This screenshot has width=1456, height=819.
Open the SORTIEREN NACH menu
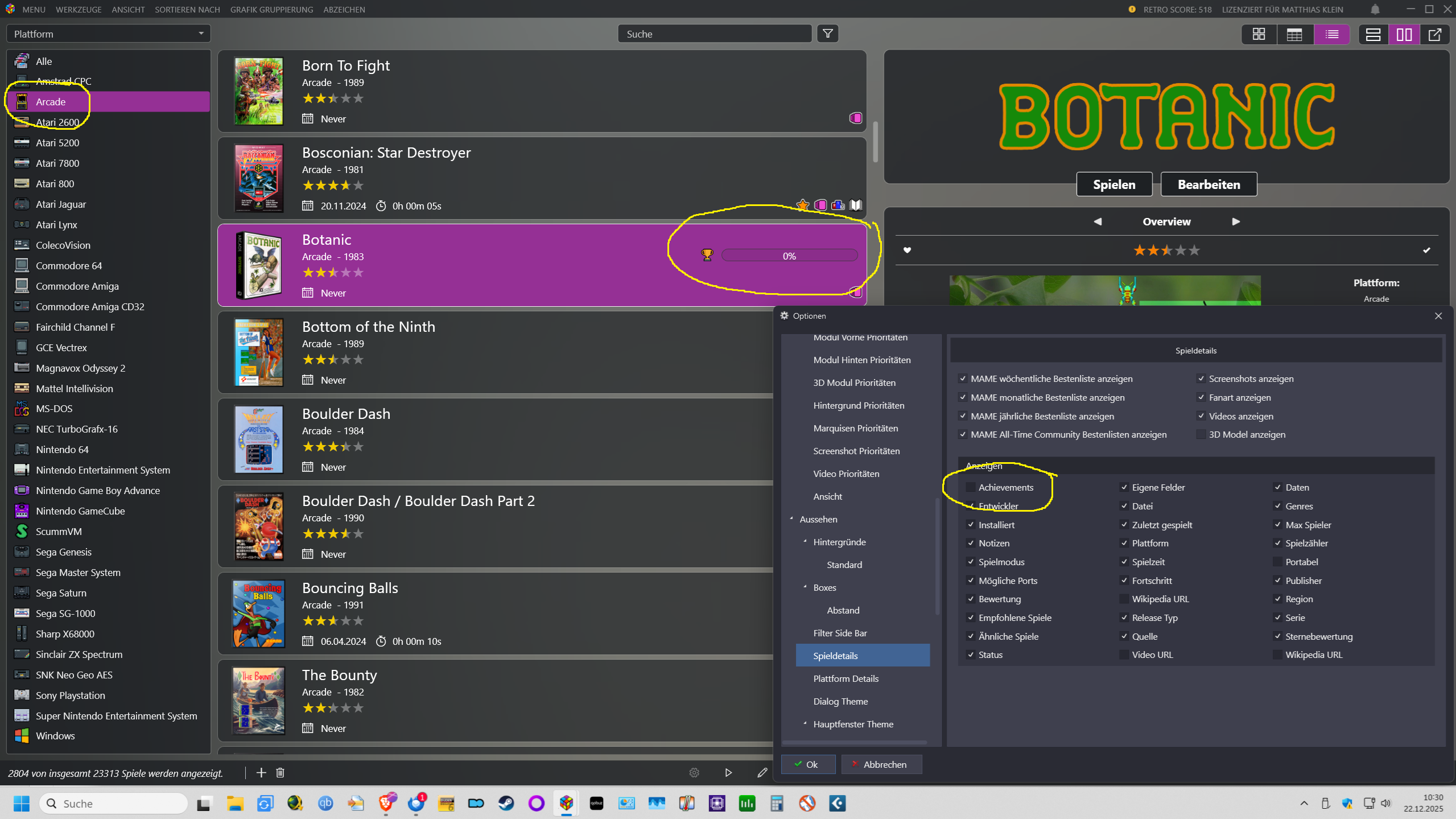click(x=187, y=9)
